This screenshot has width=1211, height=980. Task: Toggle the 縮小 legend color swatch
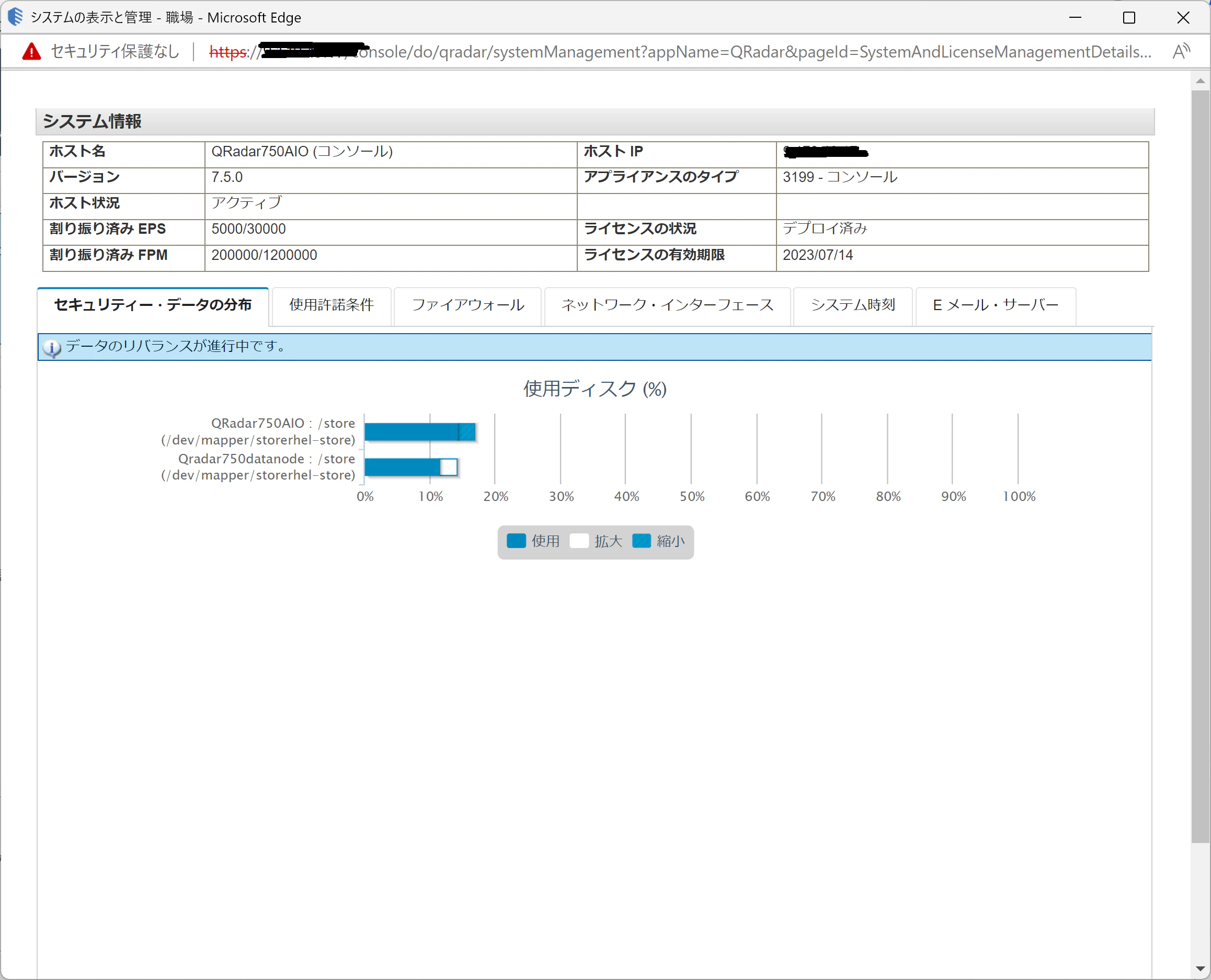[642, 541]
